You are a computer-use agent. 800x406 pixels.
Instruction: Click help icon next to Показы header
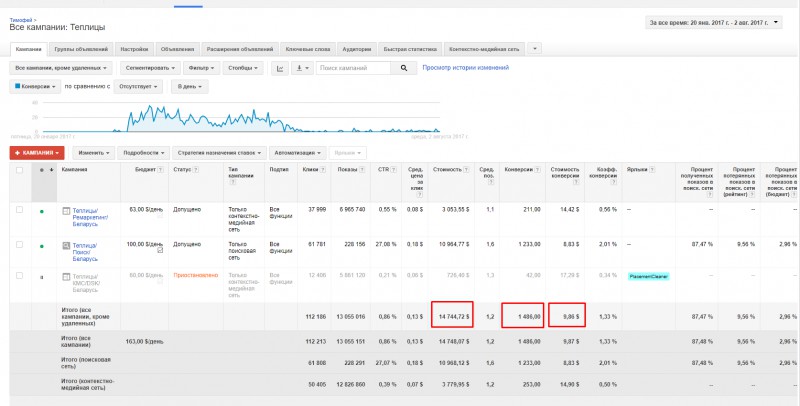click(x=362, y=170)
